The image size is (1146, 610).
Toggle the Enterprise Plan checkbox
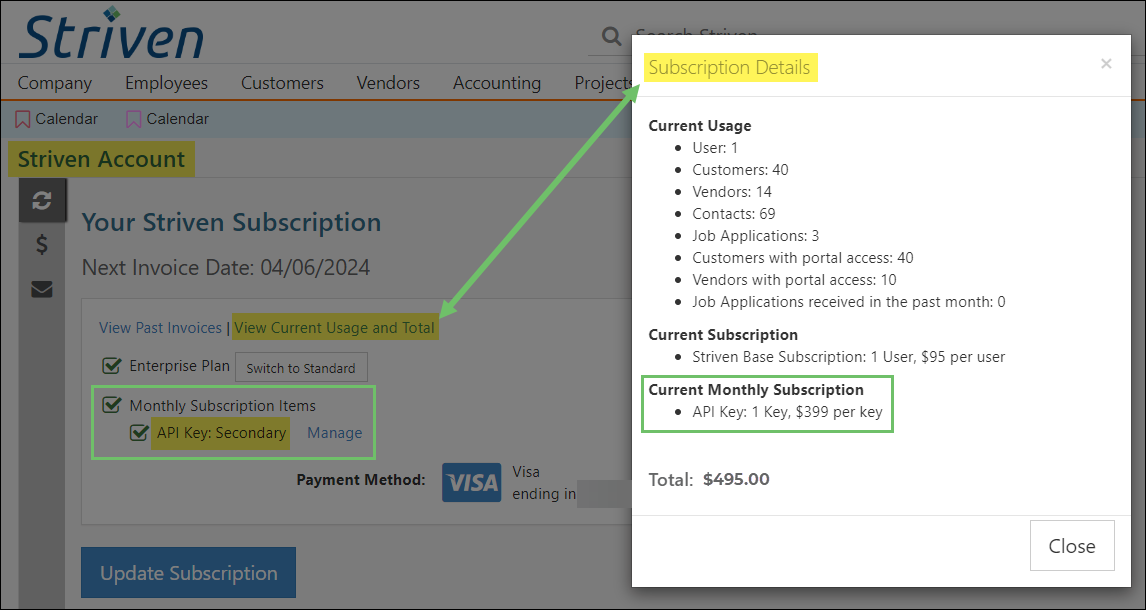point(111,365)
